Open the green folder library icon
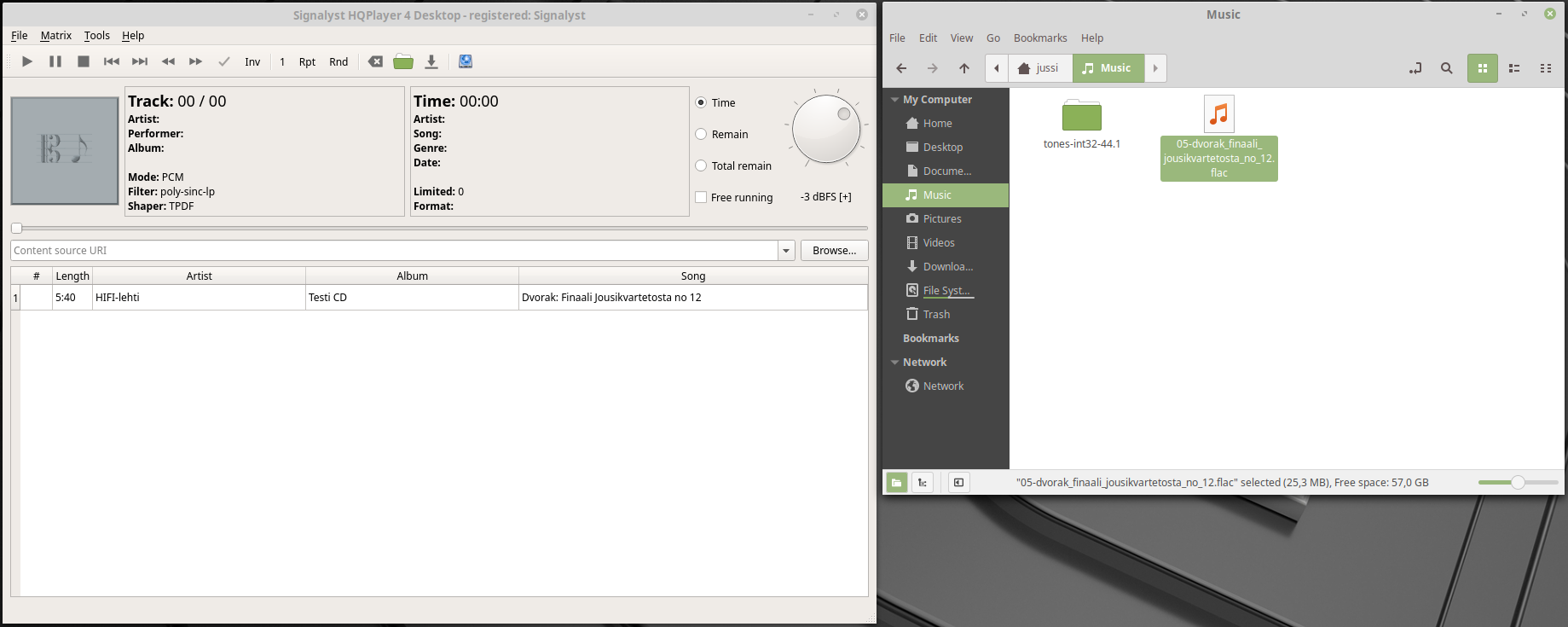This screenshot has height=627, width=1568. (403, 61)
